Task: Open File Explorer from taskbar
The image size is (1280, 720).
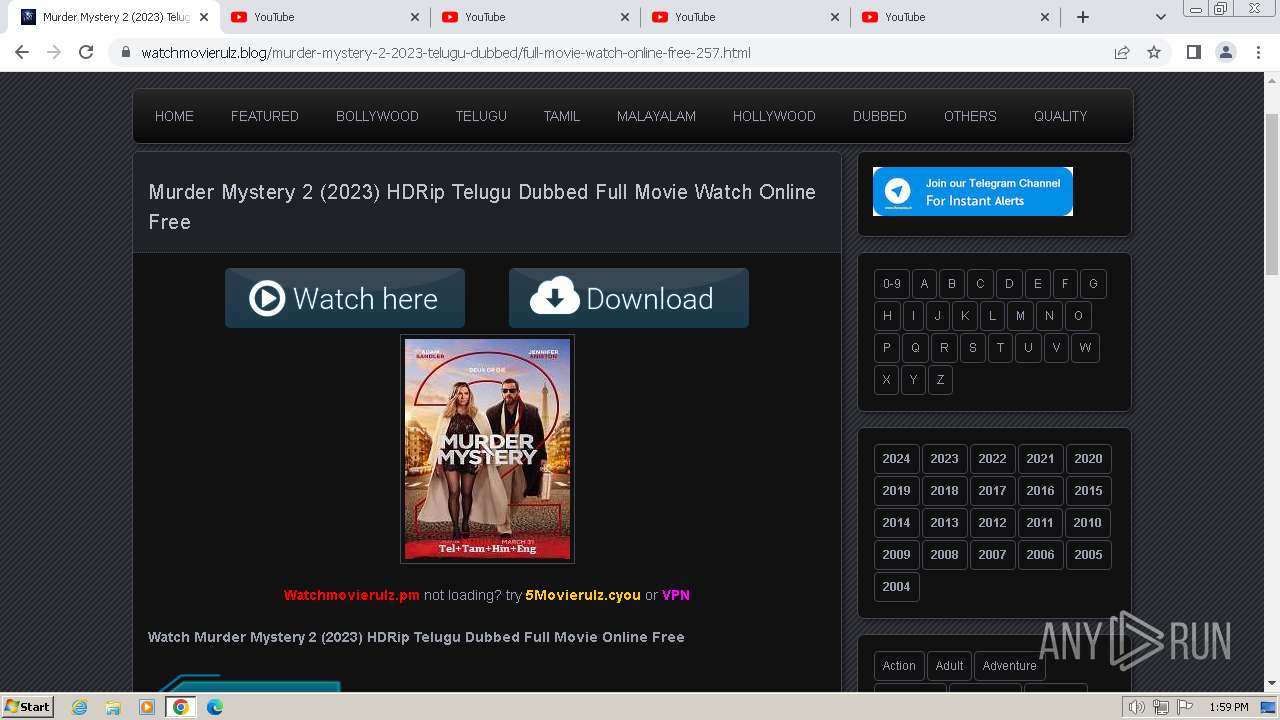Action: click(x=113, y=707)
